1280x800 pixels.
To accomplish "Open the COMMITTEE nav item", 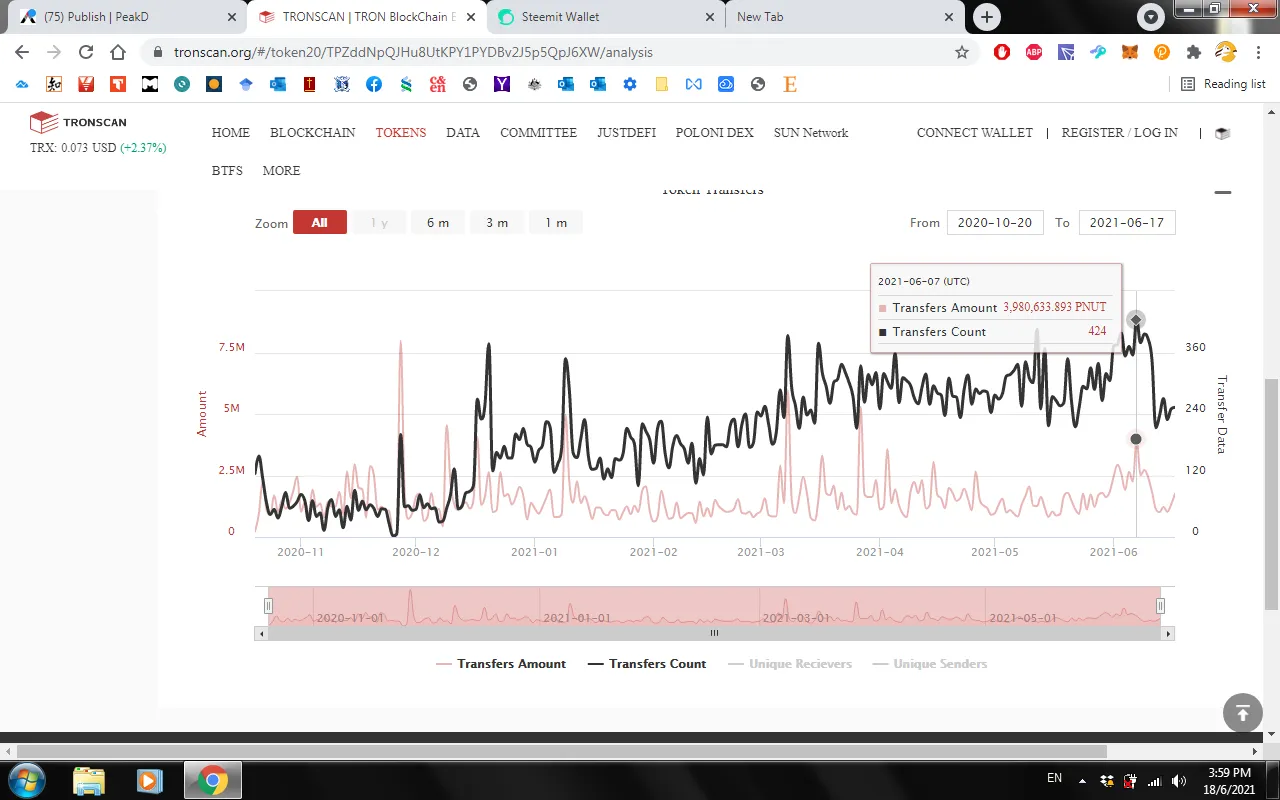I will (538, 133).
